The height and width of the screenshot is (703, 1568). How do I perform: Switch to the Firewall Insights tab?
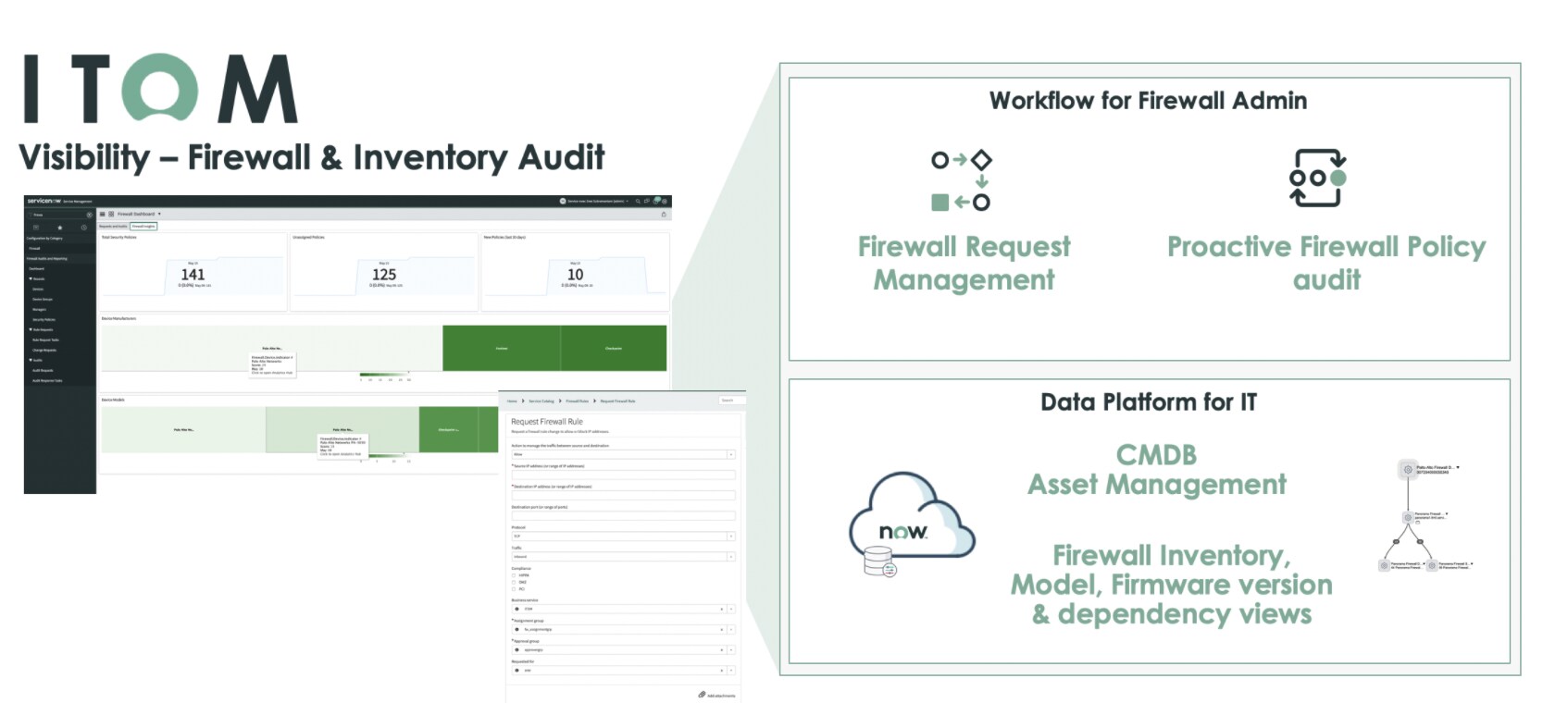143,226
